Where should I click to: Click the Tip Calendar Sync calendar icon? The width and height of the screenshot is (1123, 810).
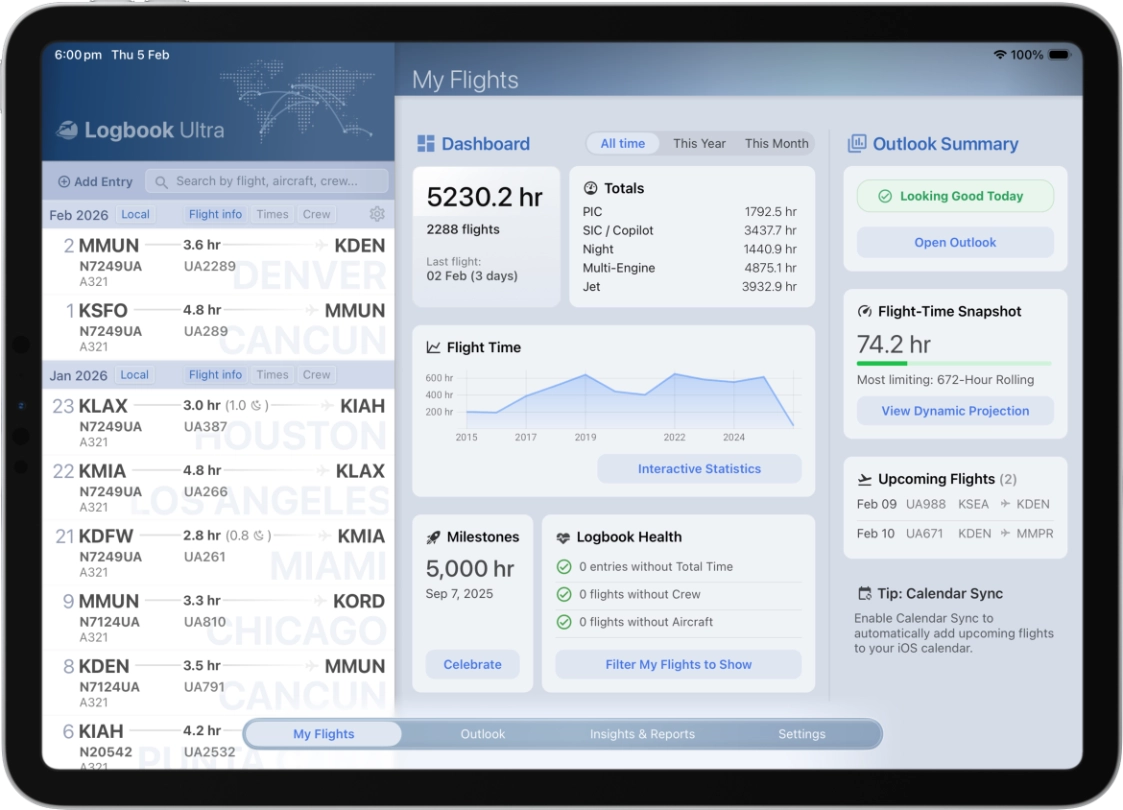point(865,593)
